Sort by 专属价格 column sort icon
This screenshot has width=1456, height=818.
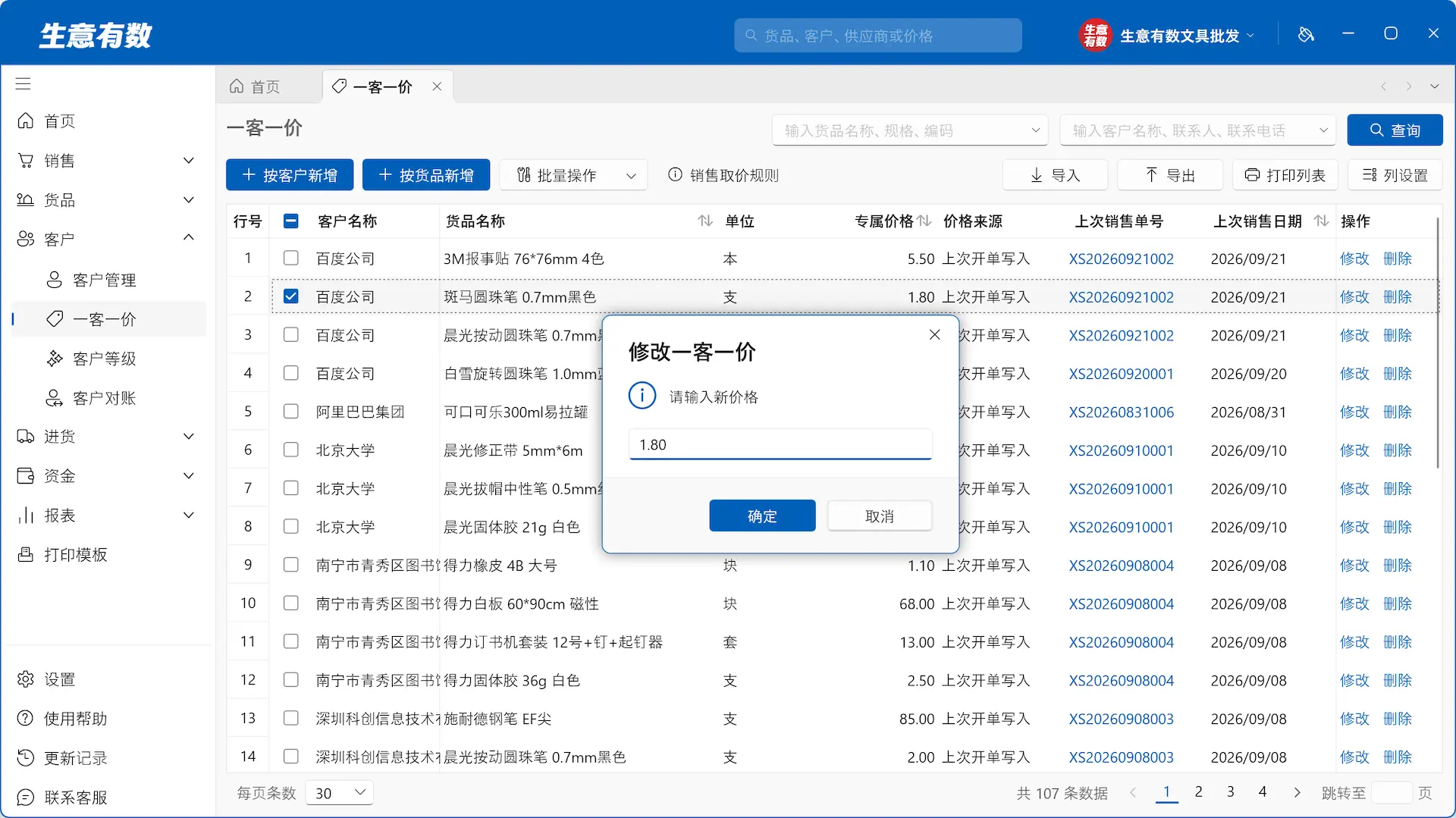coord(924,221)
